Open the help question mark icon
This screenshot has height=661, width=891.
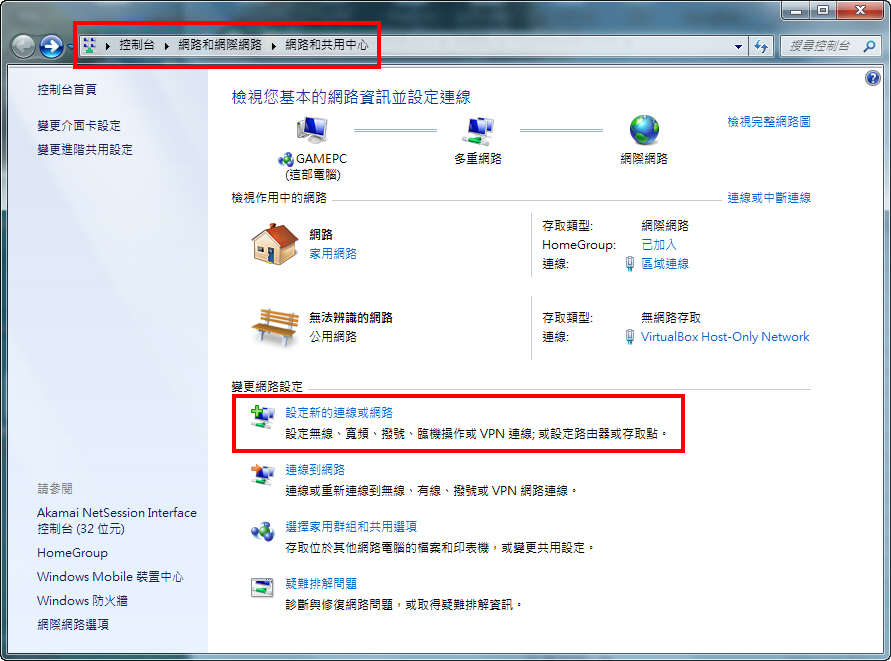(870, 77)
